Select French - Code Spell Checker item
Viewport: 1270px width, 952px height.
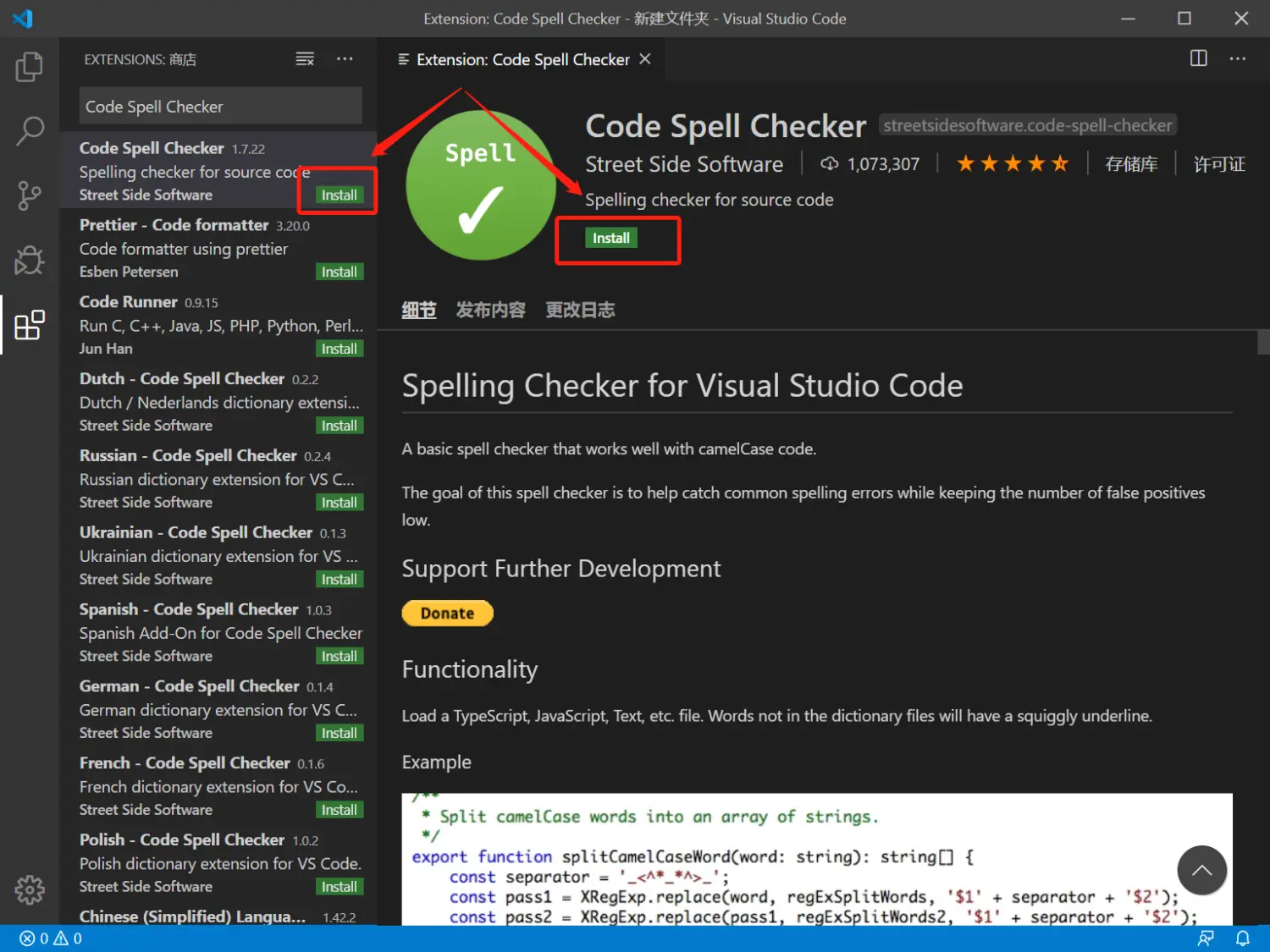(x=218, y=786)
